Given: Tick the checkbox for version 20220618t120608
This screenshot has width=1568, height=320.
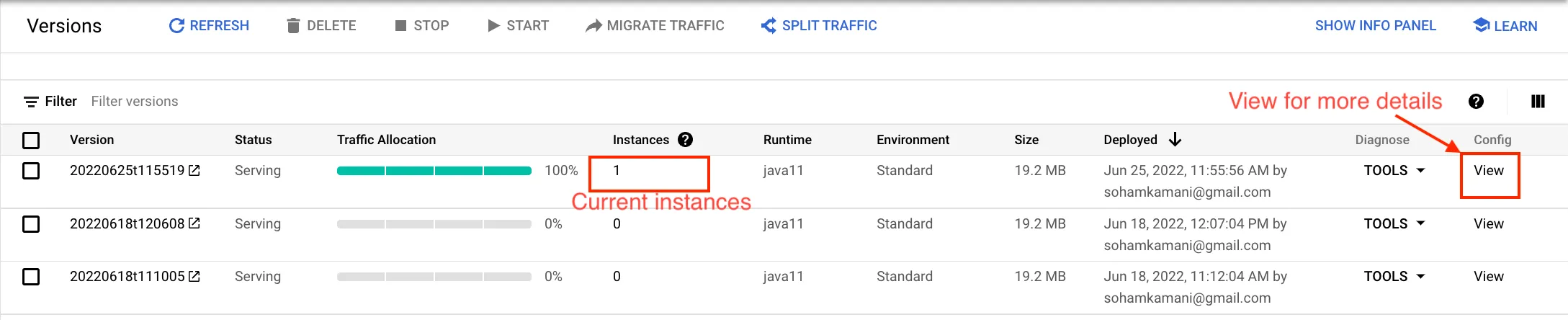Looking at the screenshot, I should point(31,224).
